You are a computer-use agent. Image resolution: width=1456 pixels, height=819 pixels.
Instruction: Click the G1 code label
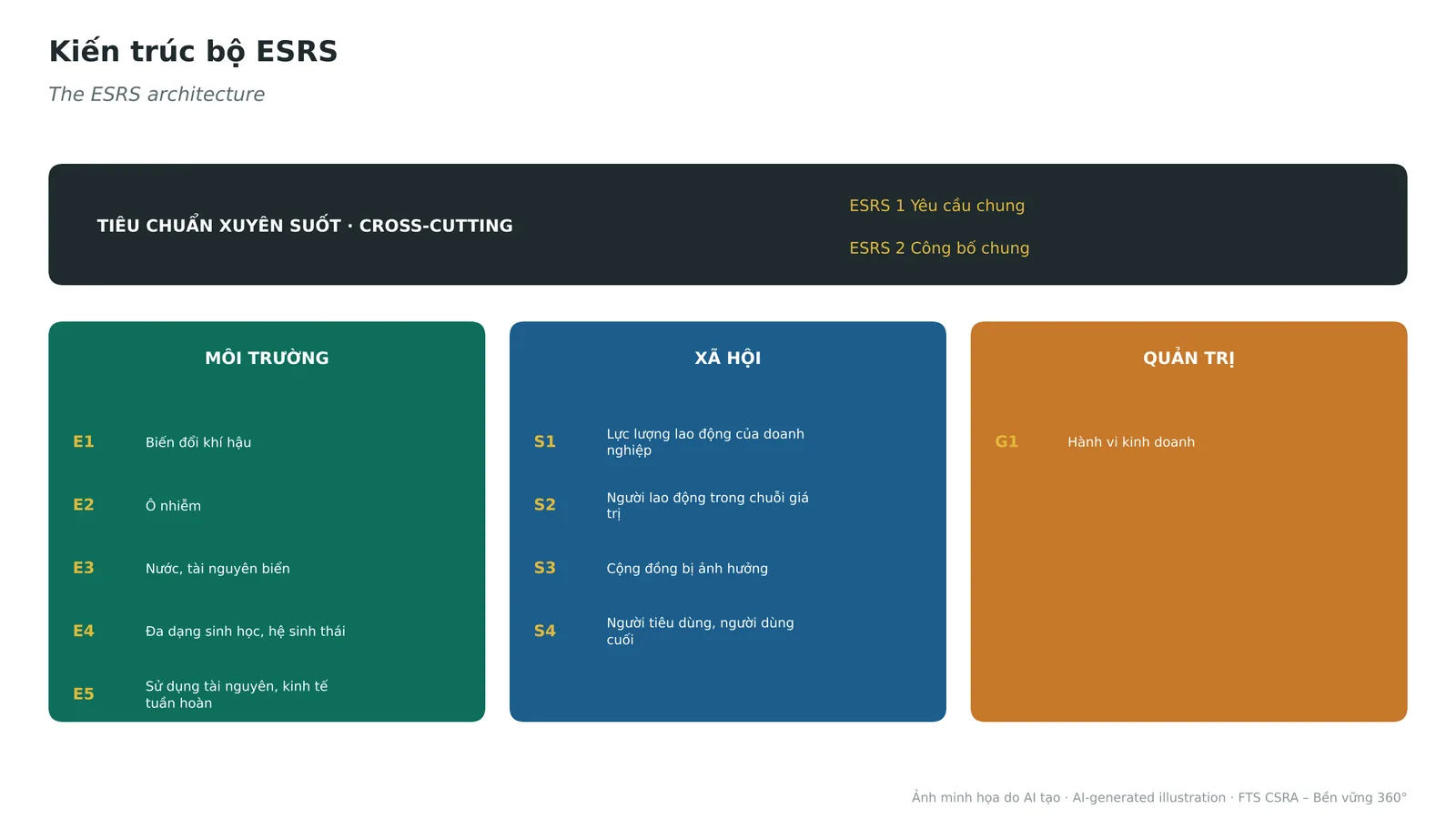pyautogui.click(x=1006, y=441)
